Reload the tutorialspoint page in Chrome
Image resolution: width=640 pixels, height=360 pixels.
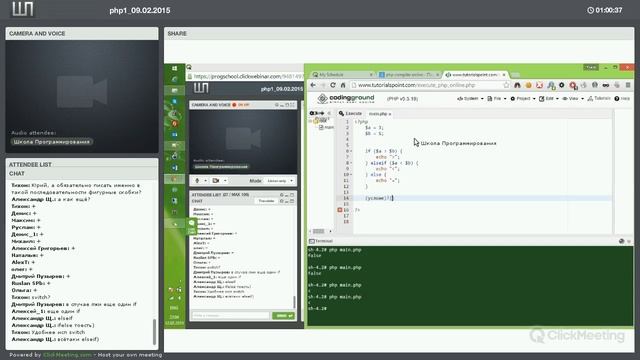coord(333,85)
